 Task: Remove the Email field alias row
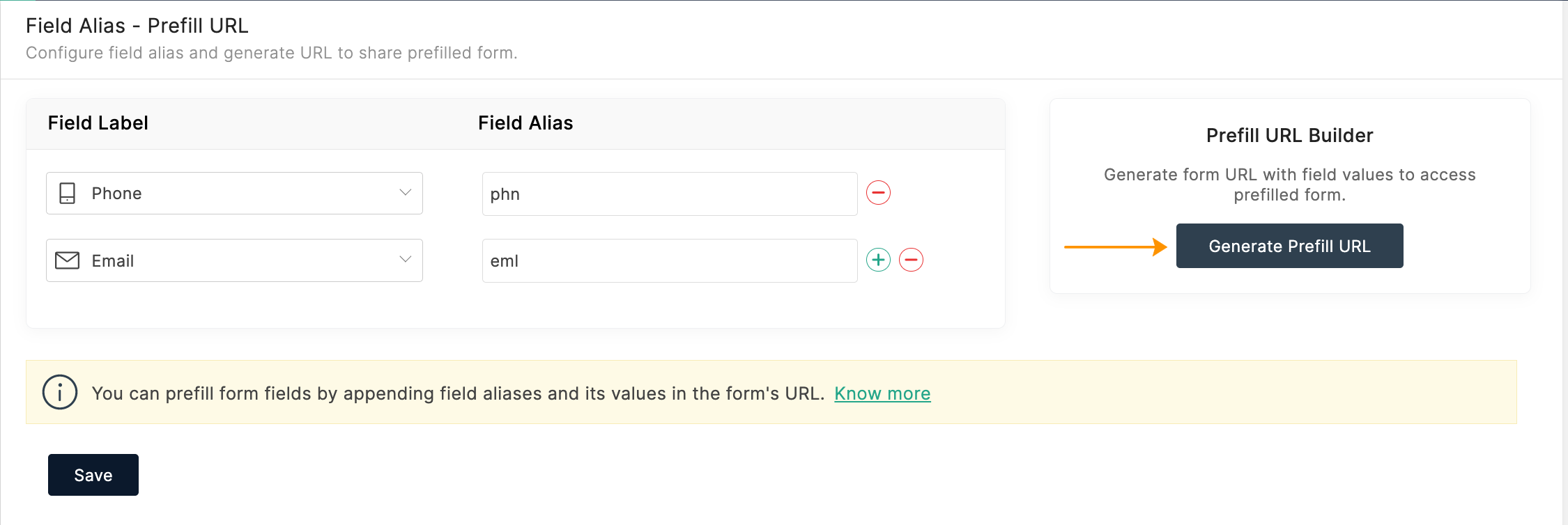[911, 260]
